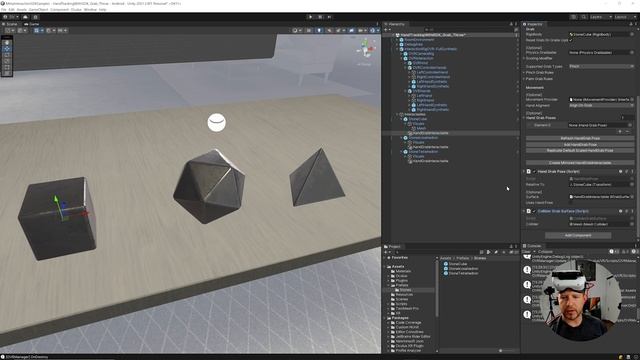Click the Rigidbody object field
This screenshot has height=360, width=640.
tap(602, 34)
